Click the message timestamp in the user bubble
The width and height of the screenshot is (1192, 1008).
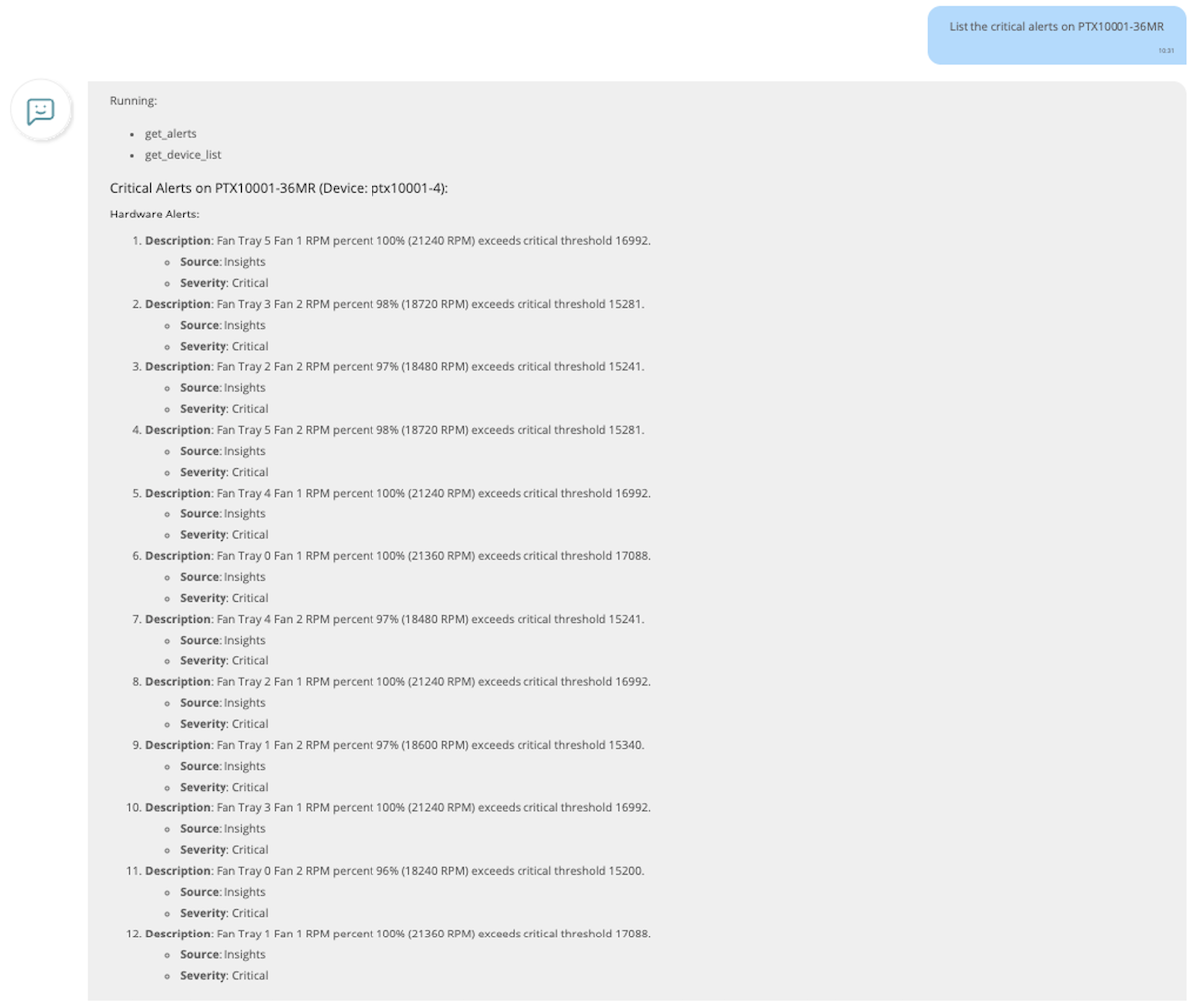tap(1166, 51)
